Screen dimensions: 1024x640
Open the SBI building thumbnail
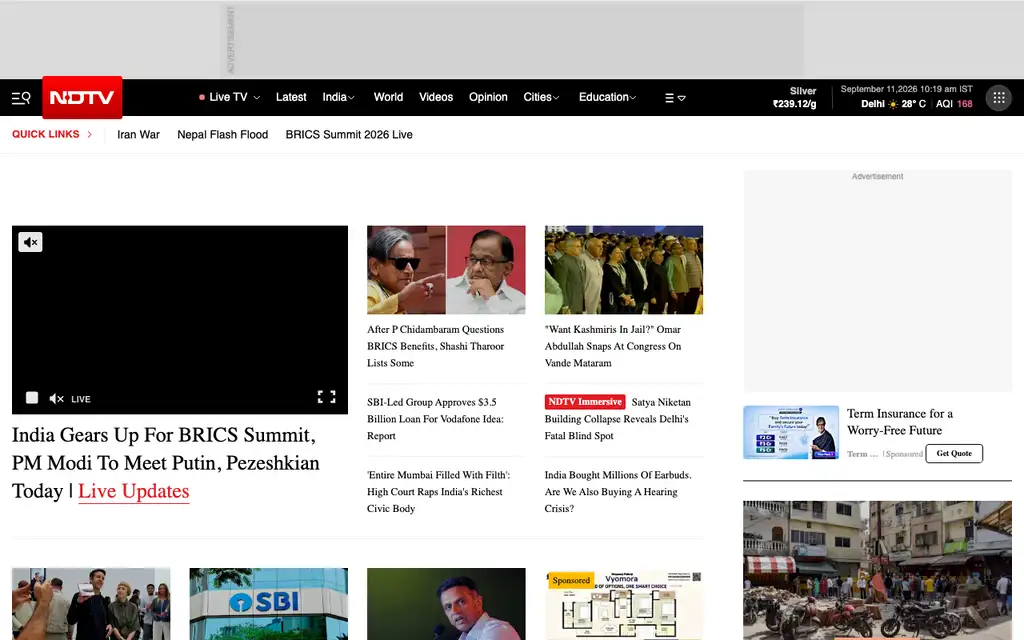(268, 604)
